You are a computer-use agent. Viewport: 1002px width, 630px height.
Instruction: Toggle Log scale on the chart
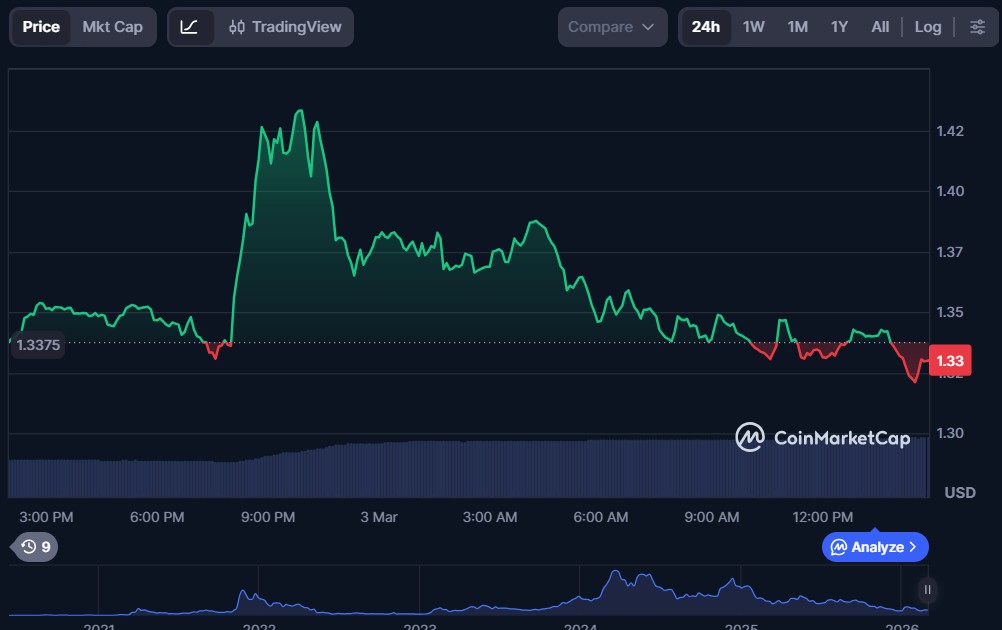pos(927,27)
